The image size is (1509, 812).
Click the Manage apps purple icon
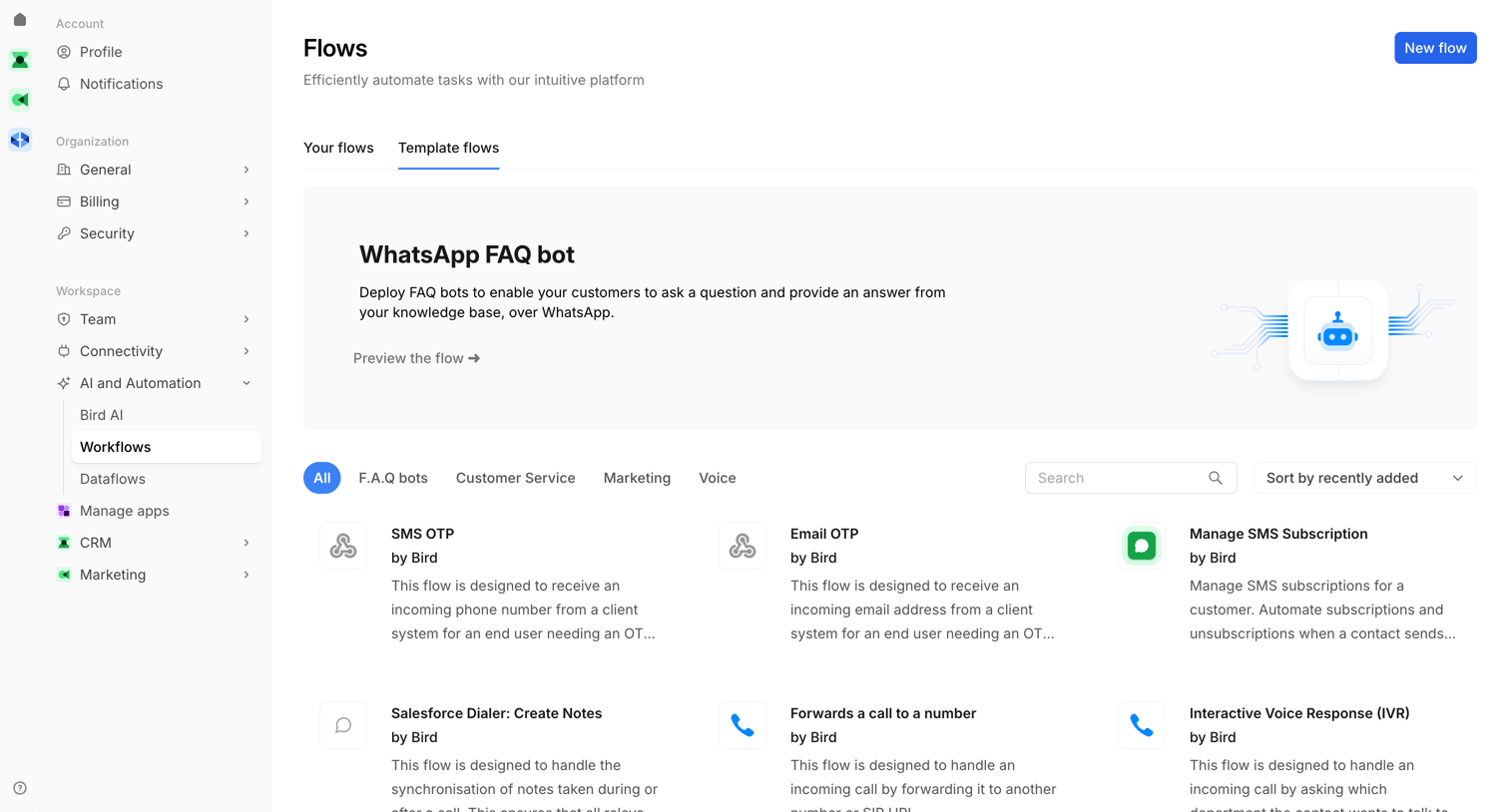64,511
